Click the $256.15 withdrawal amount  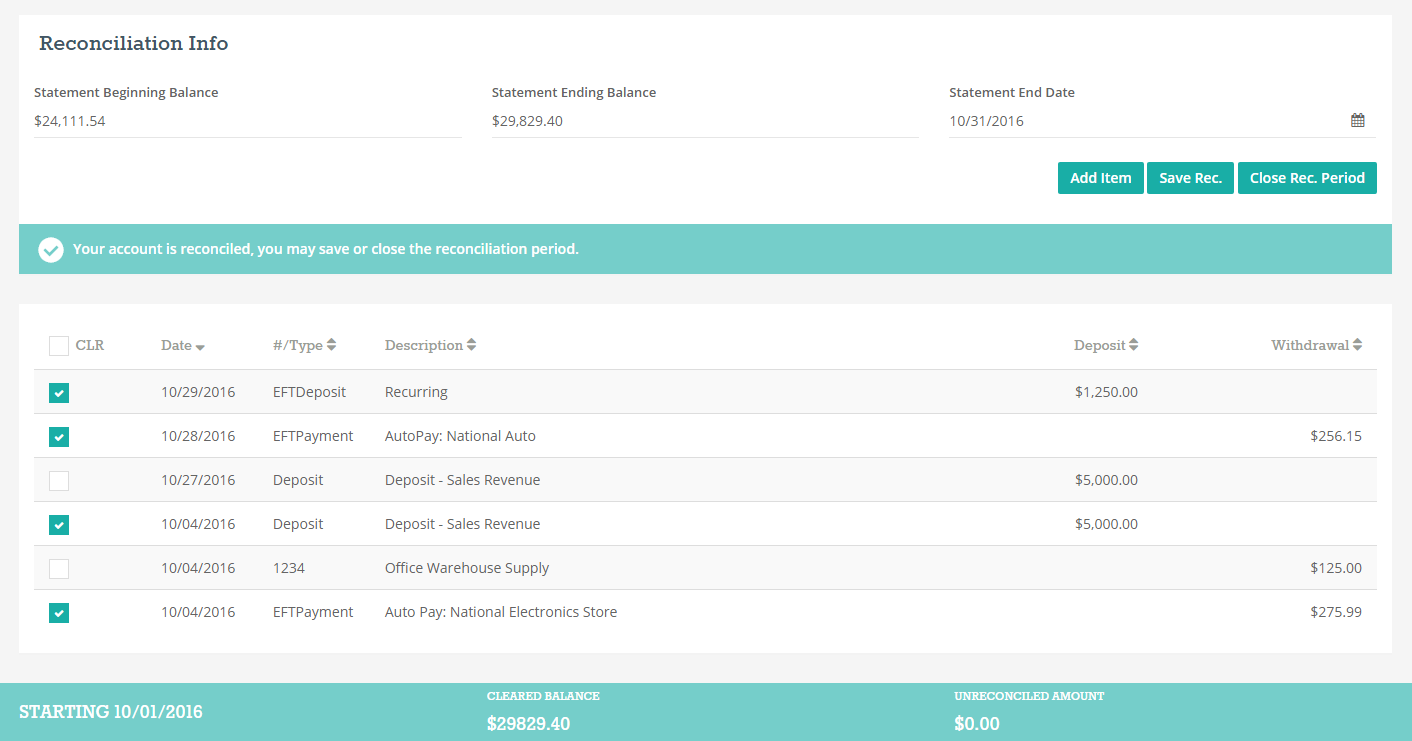1336,436
